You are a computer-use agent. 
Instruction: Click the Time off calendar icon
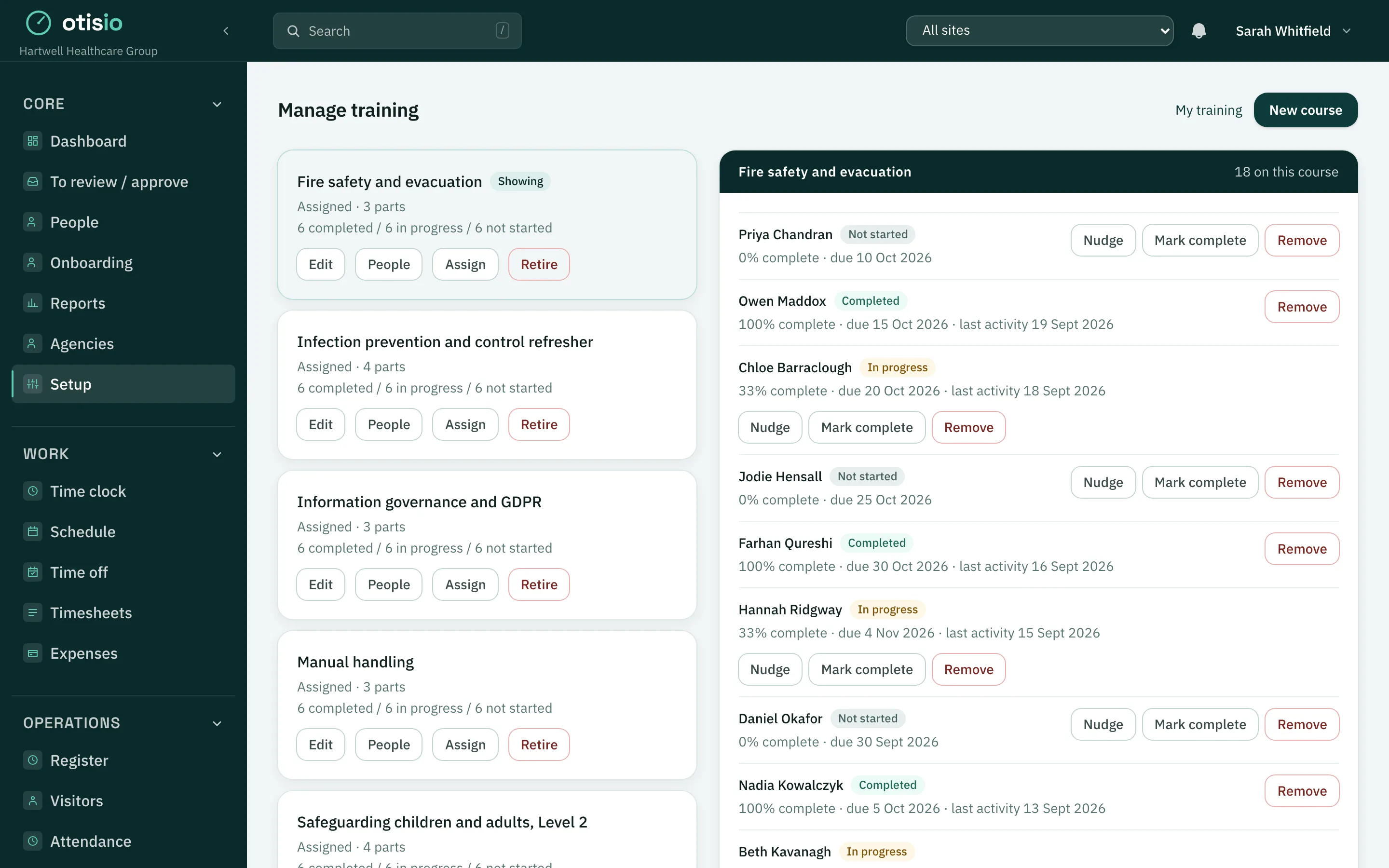tap(33, 572)
